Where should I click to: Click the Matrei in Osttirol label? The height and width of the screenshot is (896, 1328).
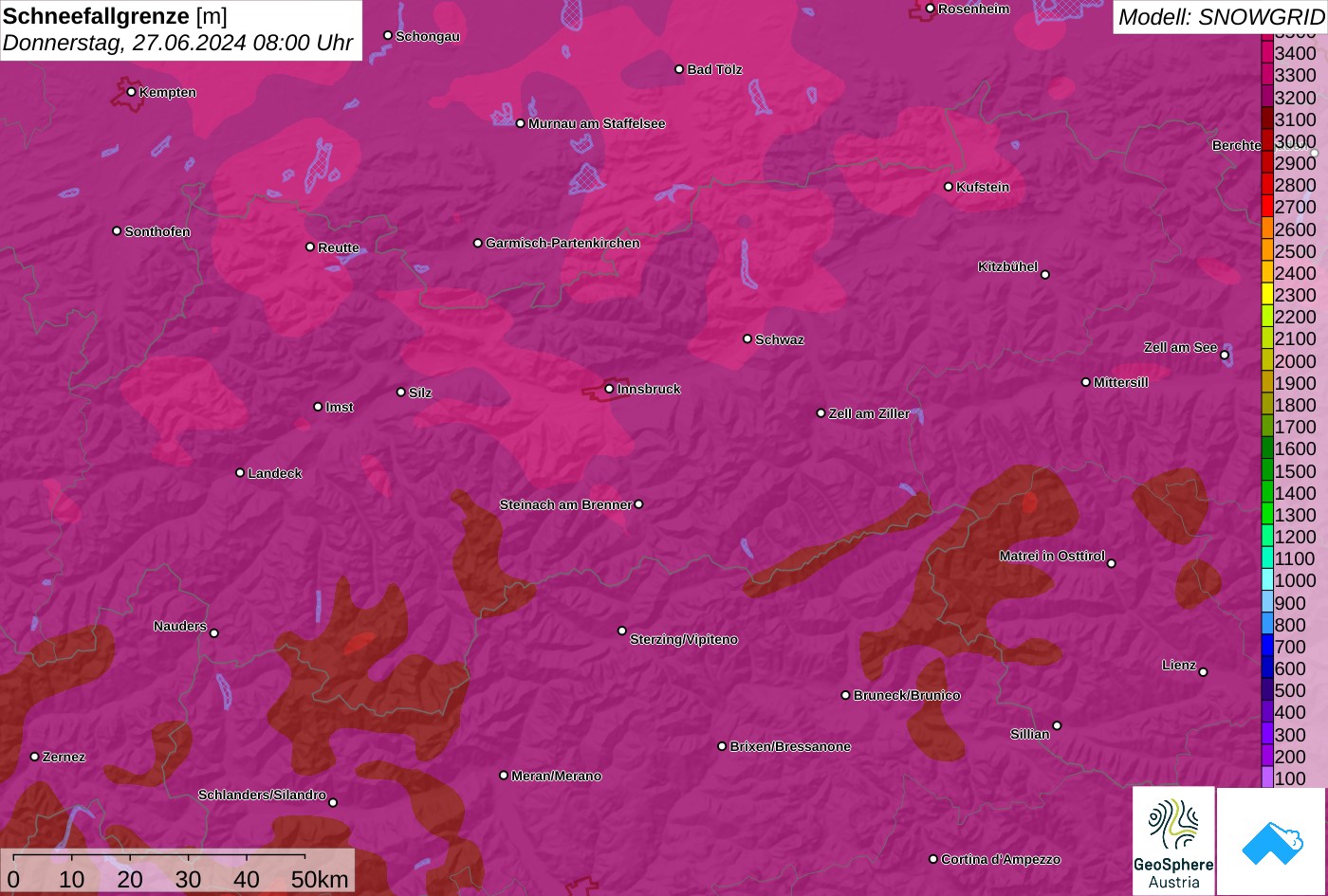1052,556
